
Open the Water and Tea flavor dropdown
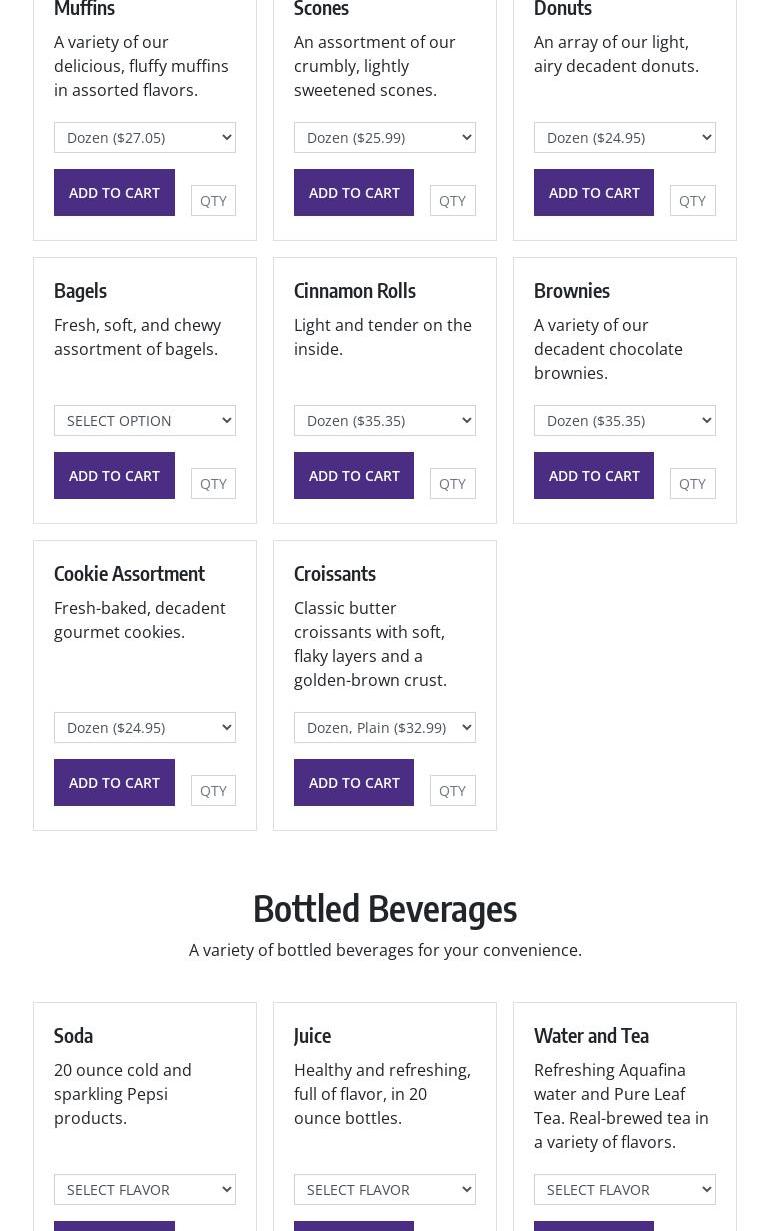624,1189
